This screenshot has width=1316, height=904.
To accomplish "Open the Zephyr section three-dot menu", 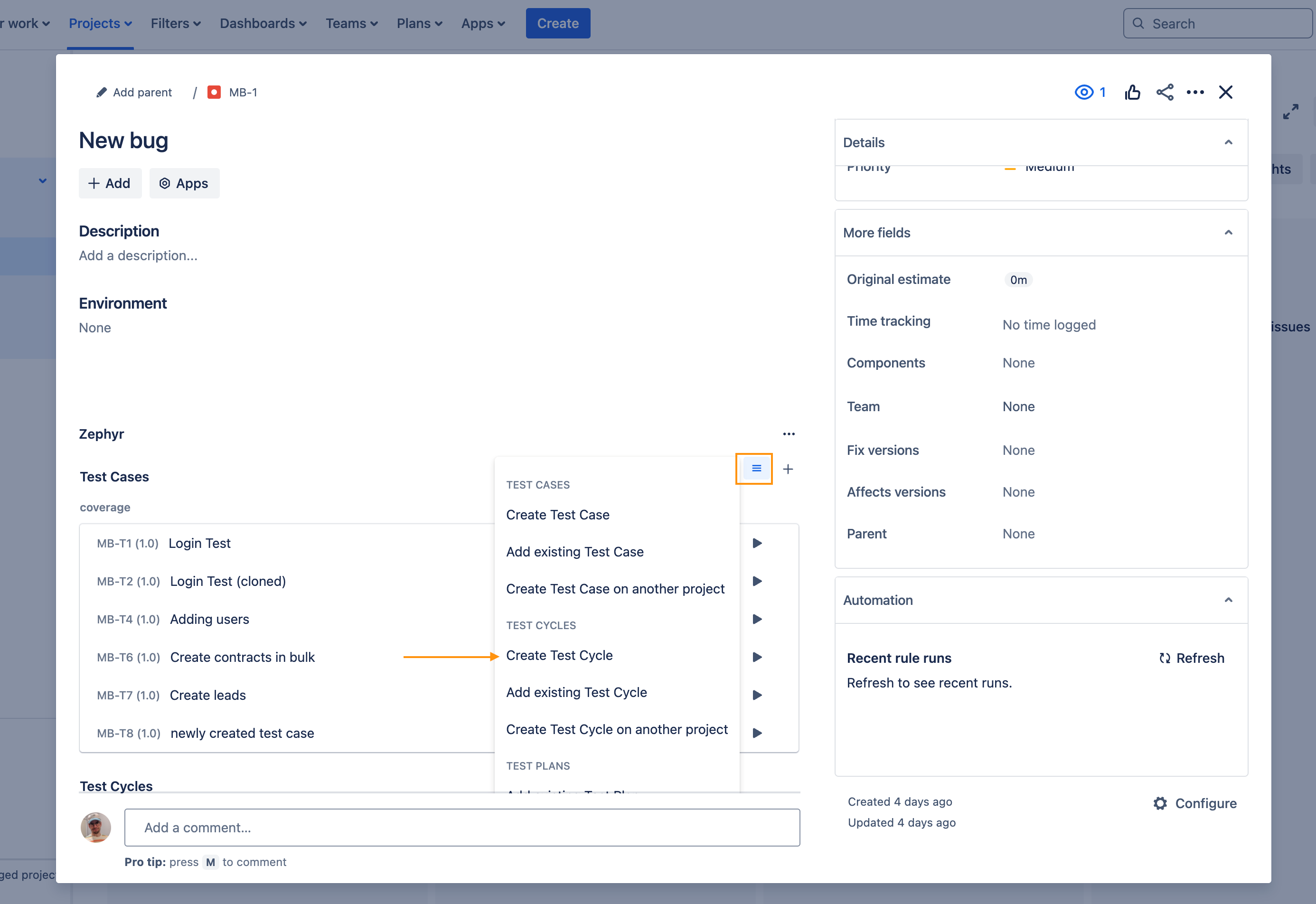I will [x=788, y=434].
